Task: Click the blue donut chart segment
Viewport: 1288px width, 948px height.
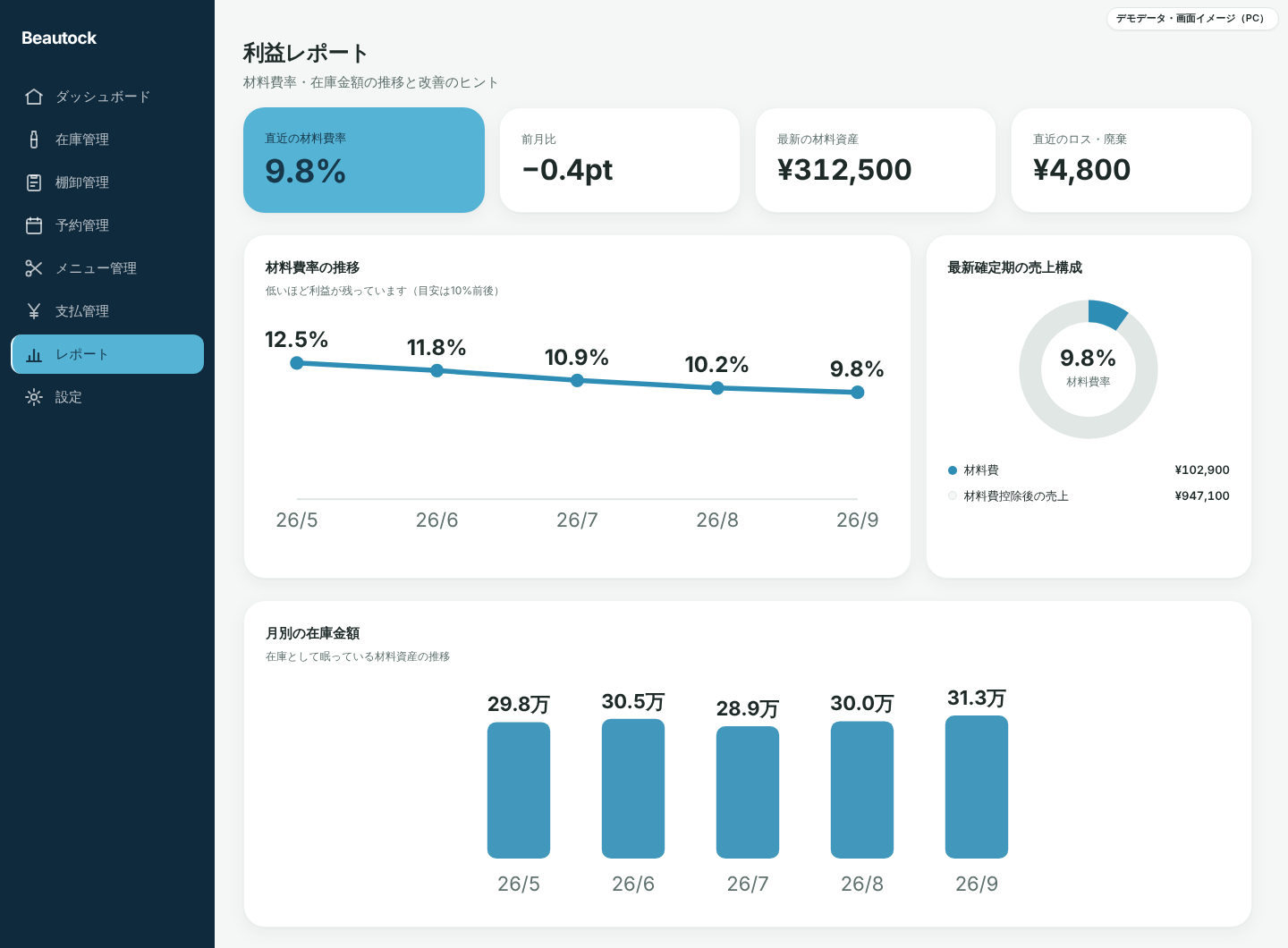Action: 1106,314
